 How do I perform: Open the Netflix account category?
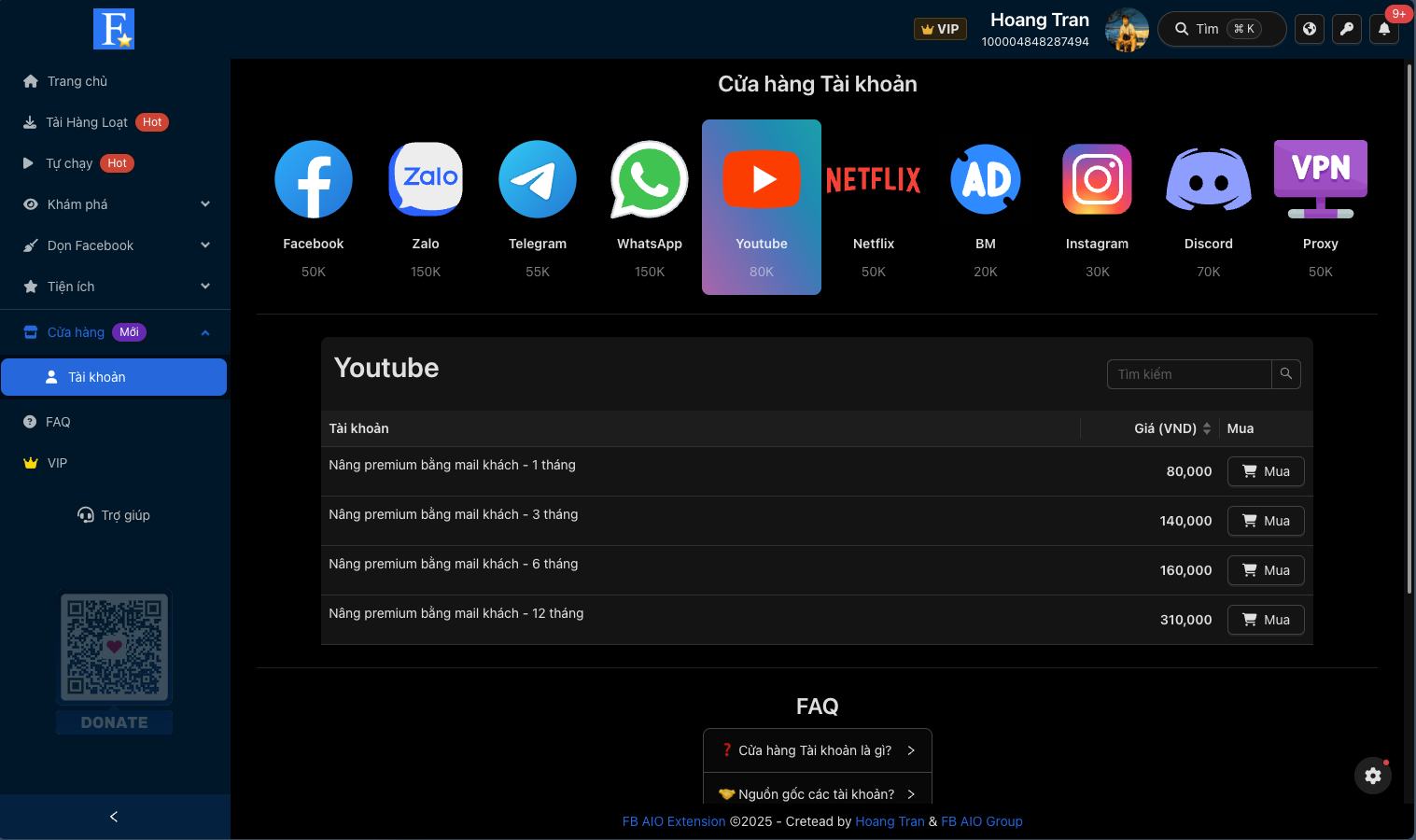point(874,207)
